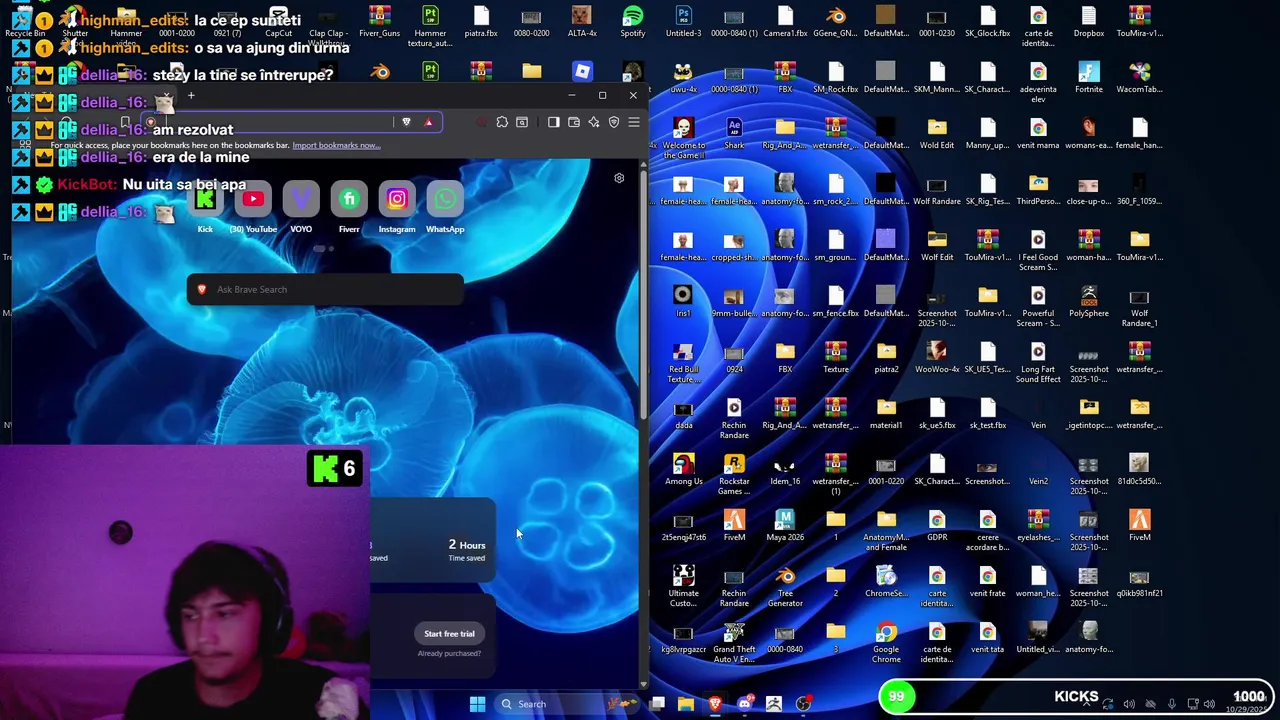Select I Feel Good Scream sound file
Screen dimensions: 1280x720
(1038, 249)
